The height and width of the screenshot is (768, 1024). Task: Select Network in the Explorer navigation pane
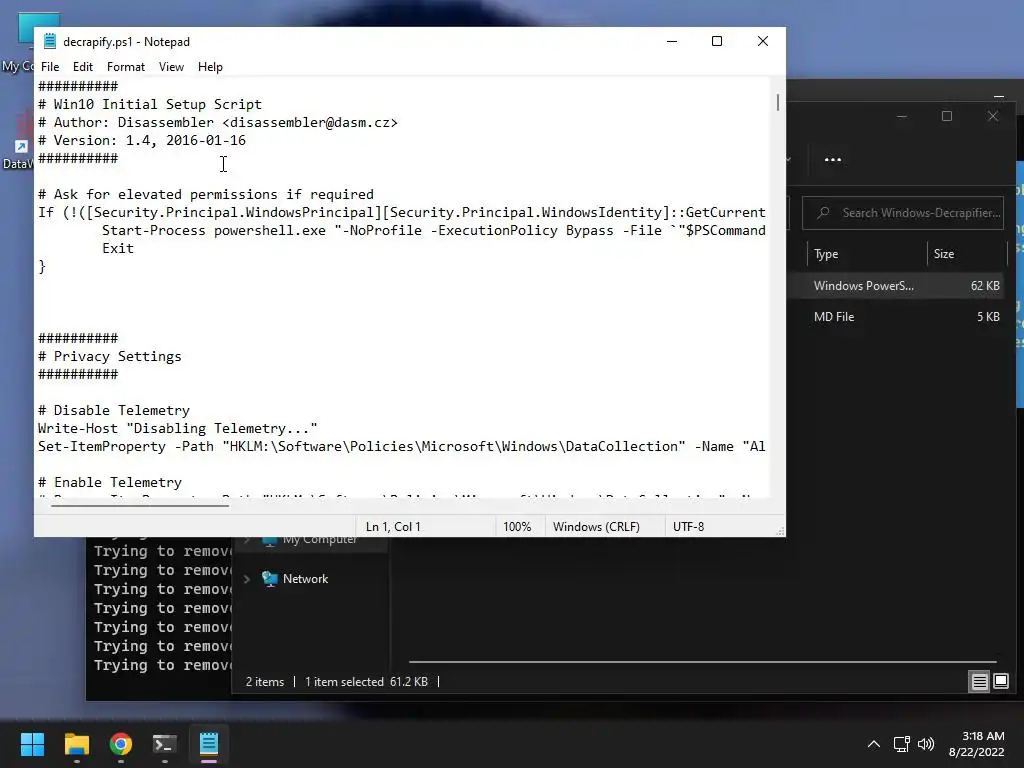[x=305, y=579]
